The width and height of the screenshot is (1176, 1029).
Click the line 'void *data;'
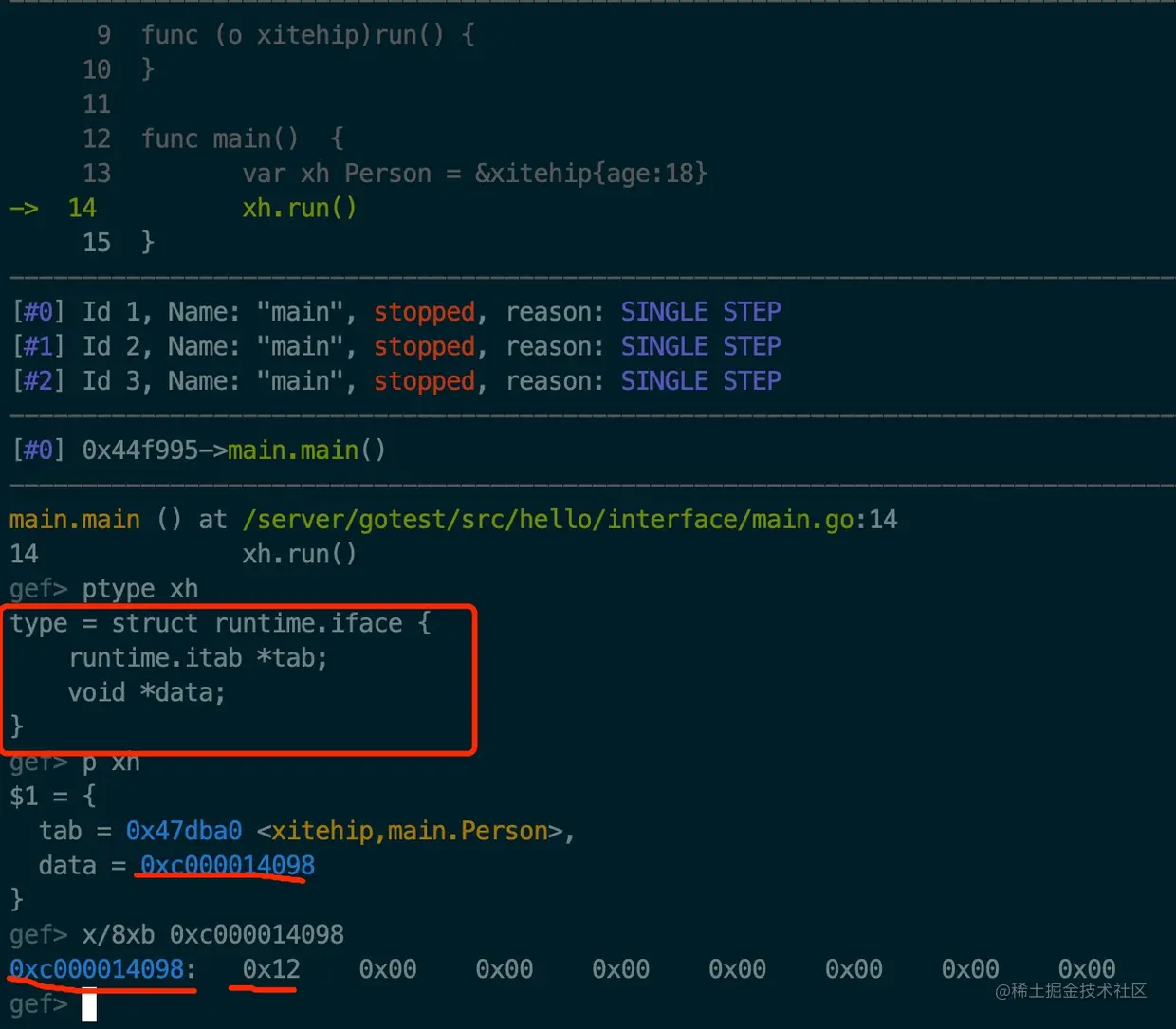(x=147, y=692)
